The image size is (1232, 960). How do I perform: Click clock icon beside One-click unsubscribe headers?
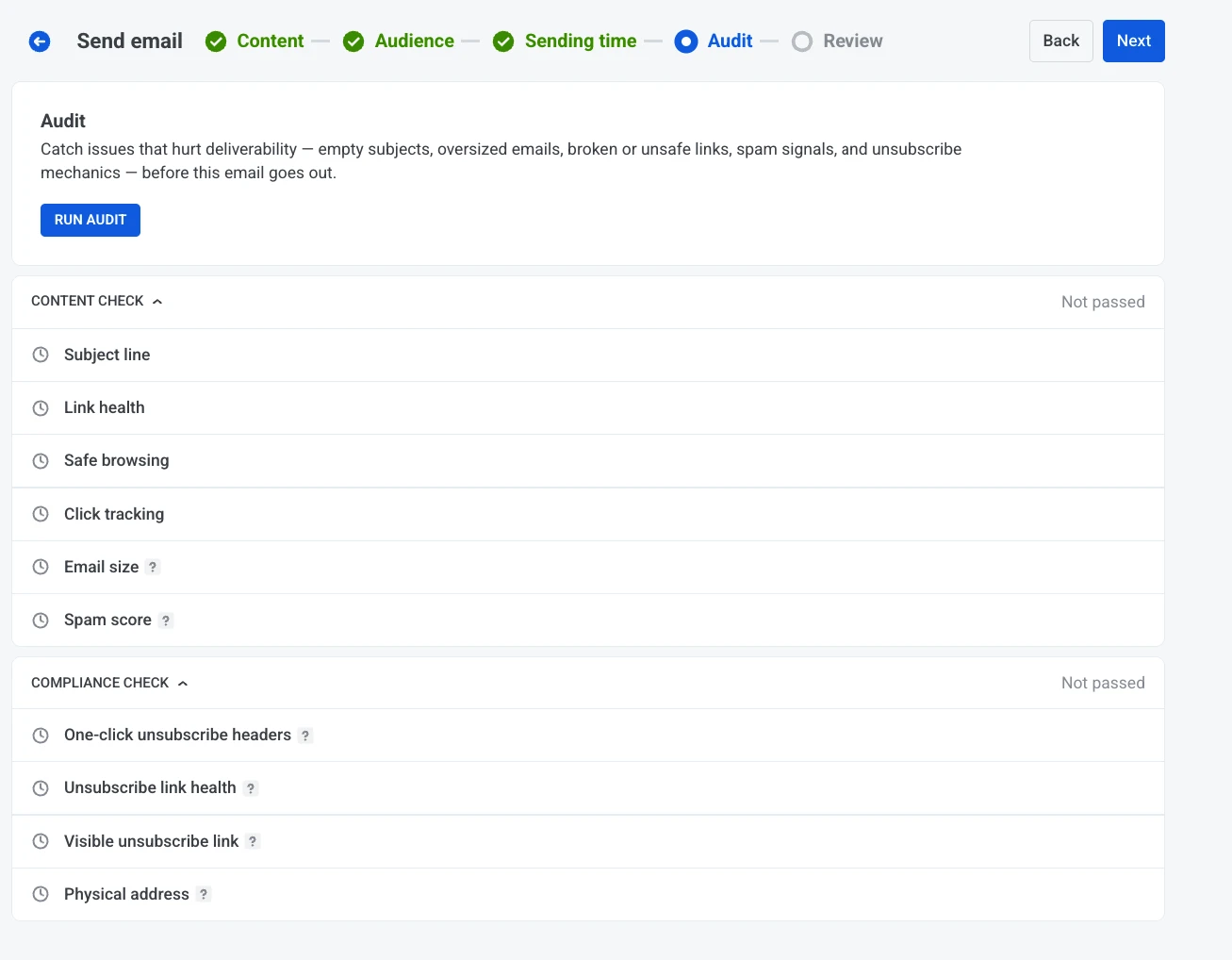tap(41, 736)
